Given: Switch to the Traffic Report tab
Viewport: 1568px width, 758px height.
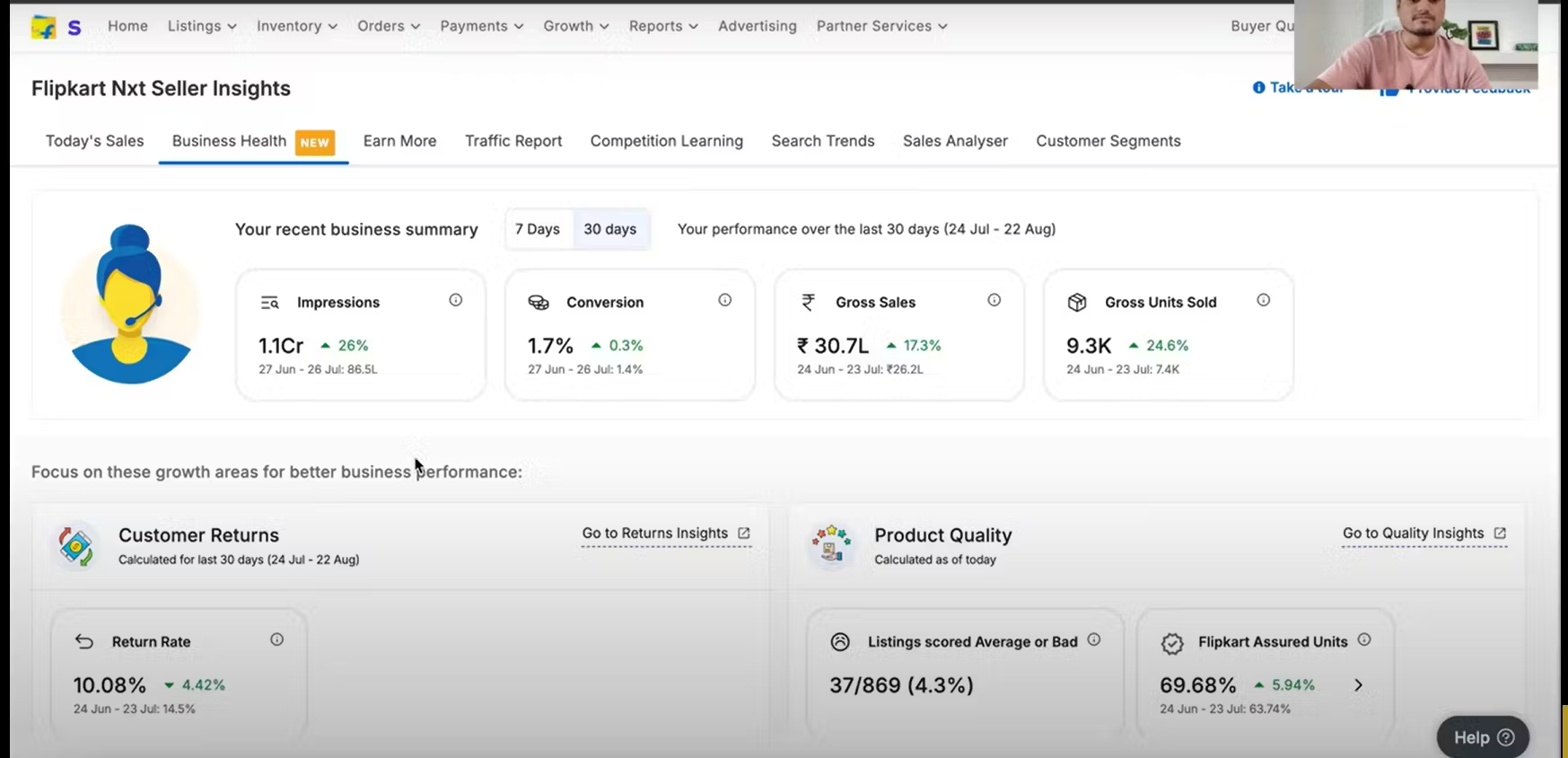Looking at the screenshot, I should tap(513, 141).
